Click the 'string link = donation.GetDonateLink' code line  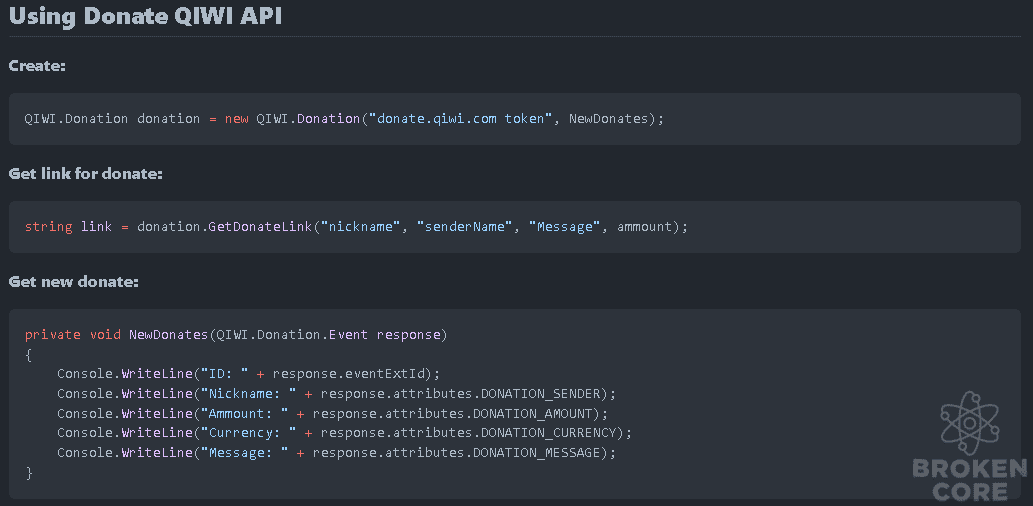click(x=356, y=227)
